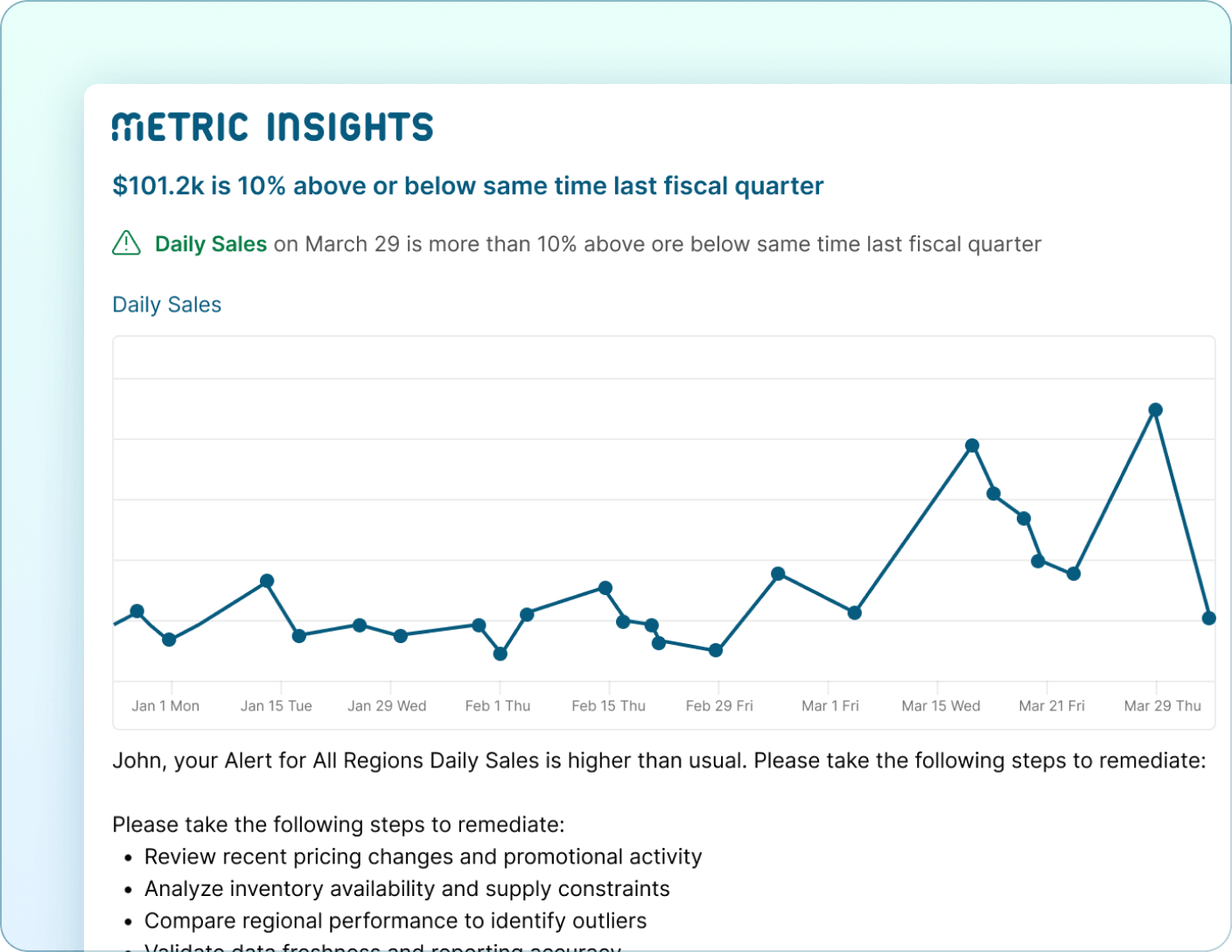This screenshot has width=1232, height=952.
Task: Click the peak data point above Mar 15 Wed
Action: [x=971, y=445]
